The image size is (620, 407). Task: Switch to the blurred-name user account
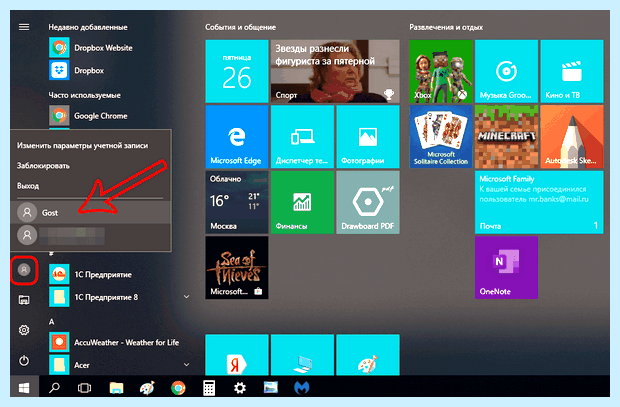pyautogui.click(x=91, y=235)
